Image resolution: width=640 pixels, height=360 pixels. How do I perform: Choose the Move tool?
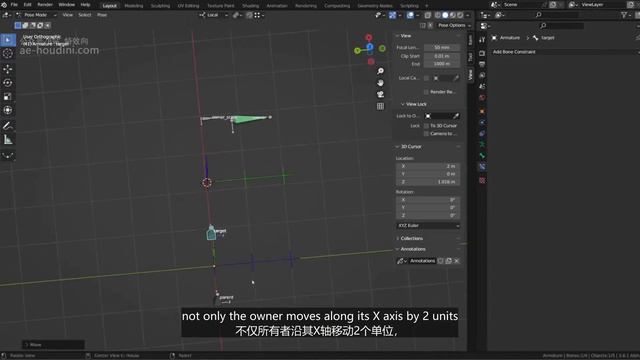[8, 69]
